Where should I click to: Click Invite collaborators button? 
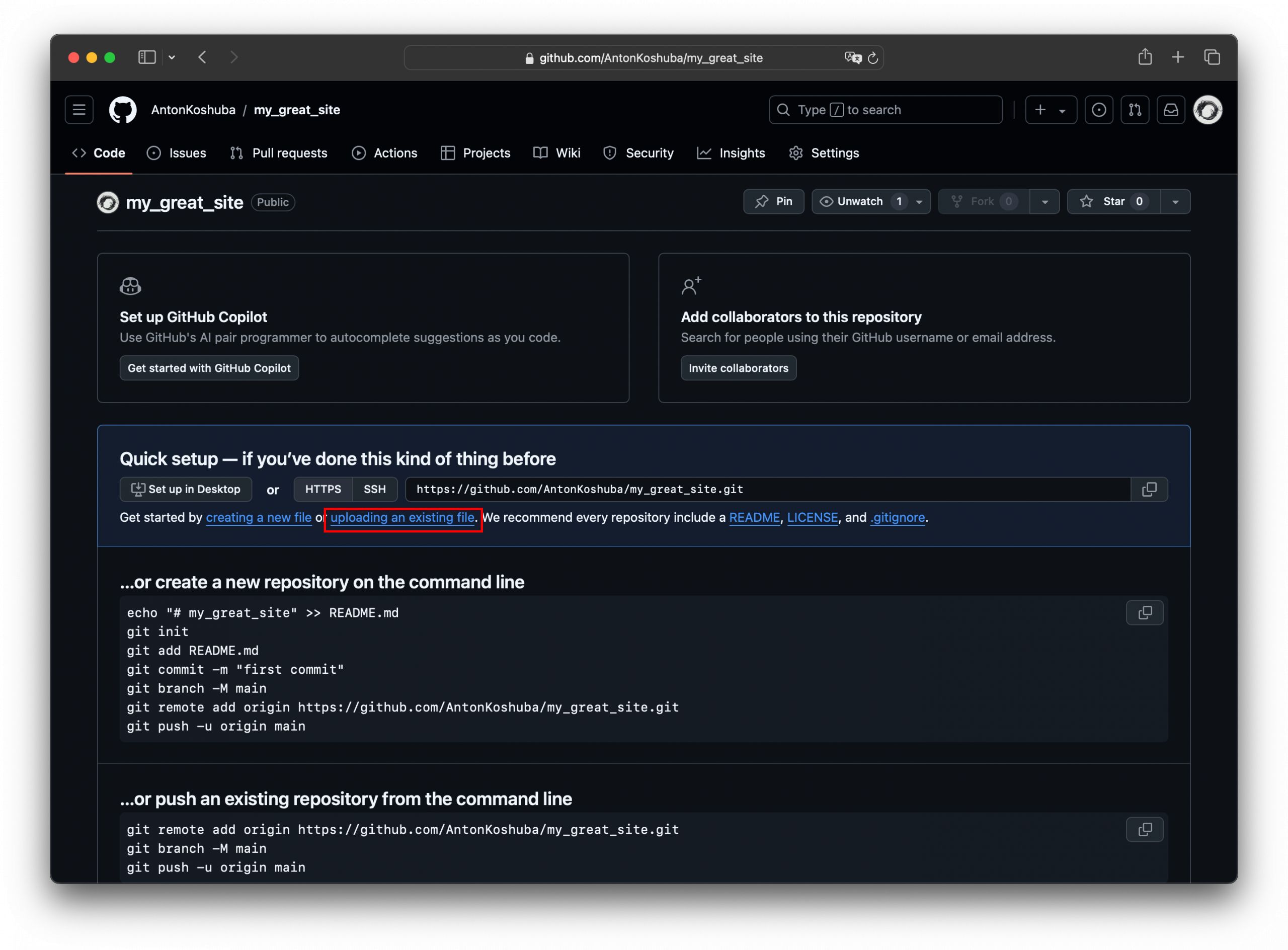point(738,368)
